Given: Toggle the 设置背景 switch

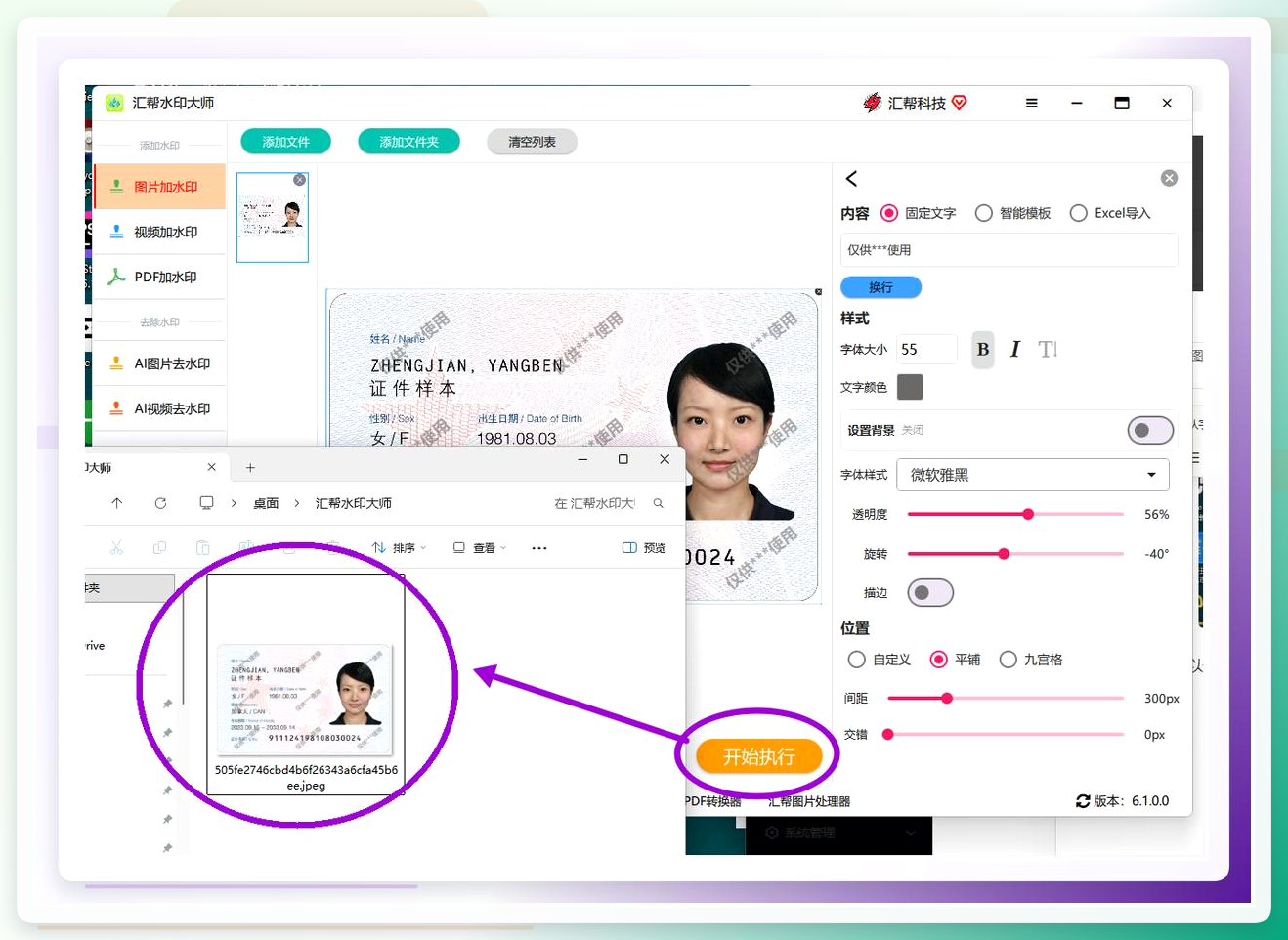Looking at the screenshot, I should [1150, 430].
